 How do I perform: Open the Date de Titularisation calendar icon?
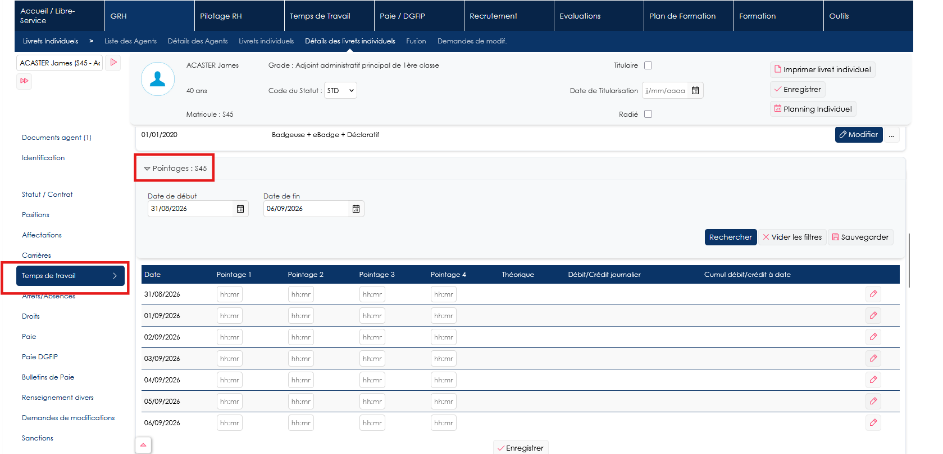[695, 91]
